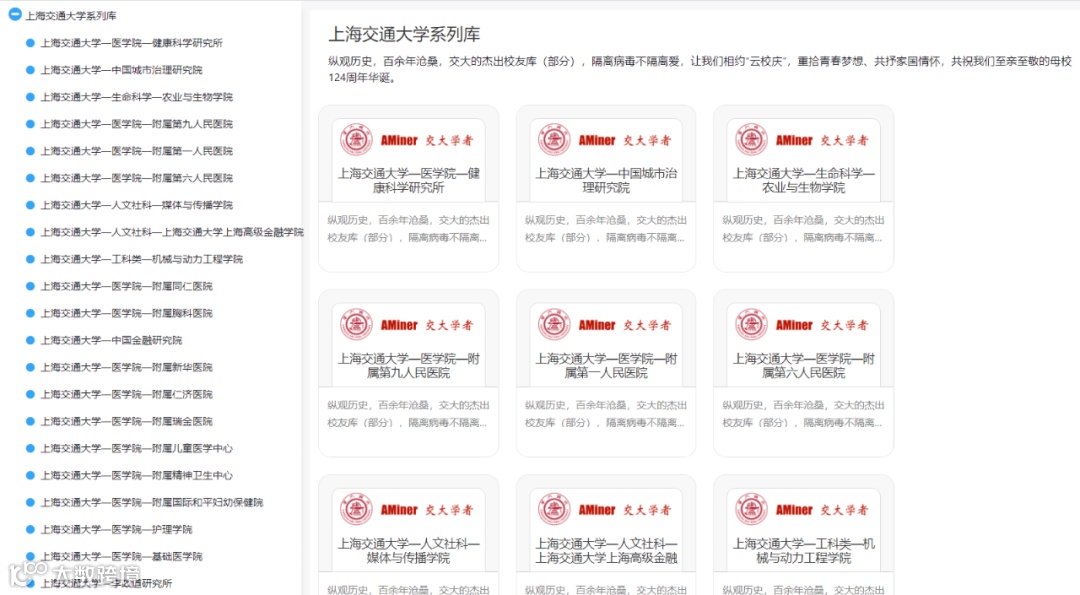Viewport: 1080px width, 595px height.
Task: Click the page heading 上海交通大学系列库
Action: pyautogui.click(x=404, y=34)
